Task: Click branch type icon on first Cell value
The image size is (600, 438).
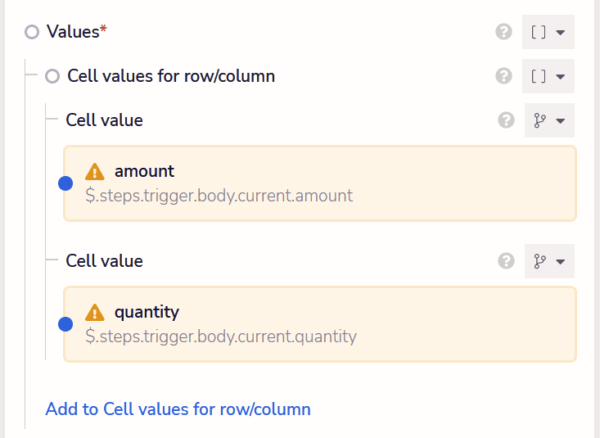Action: tap(540, 120)
